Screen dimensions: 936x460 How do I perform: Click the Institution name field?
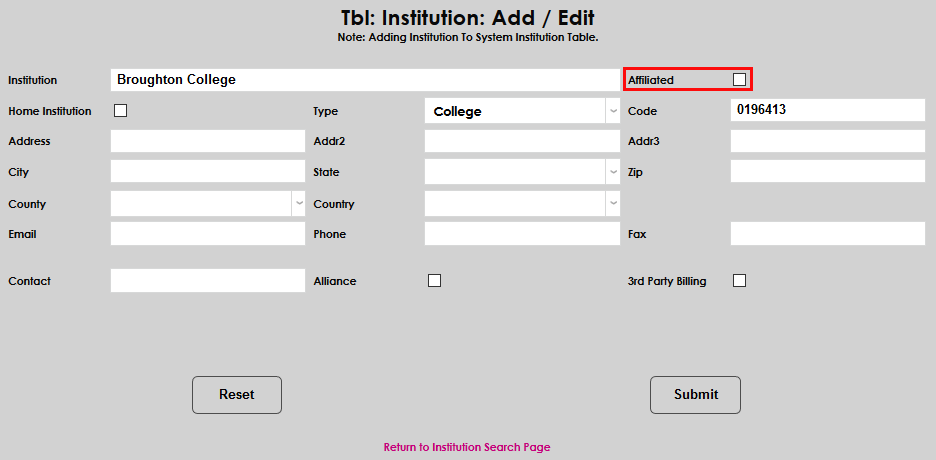coord(365,80)
